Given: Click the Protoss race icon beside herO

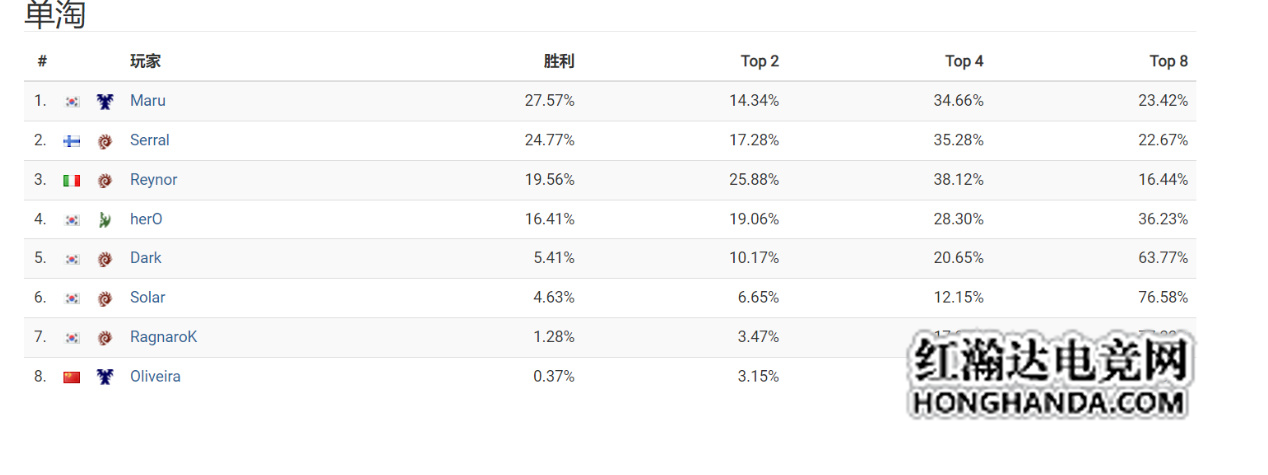Looking at the screenshot, I should 104,219.
